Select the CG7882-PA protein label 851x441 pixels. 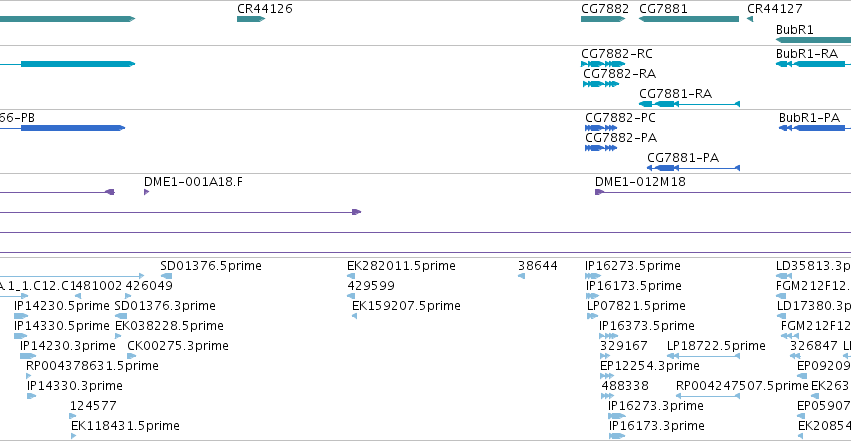[x=621, y=138]
